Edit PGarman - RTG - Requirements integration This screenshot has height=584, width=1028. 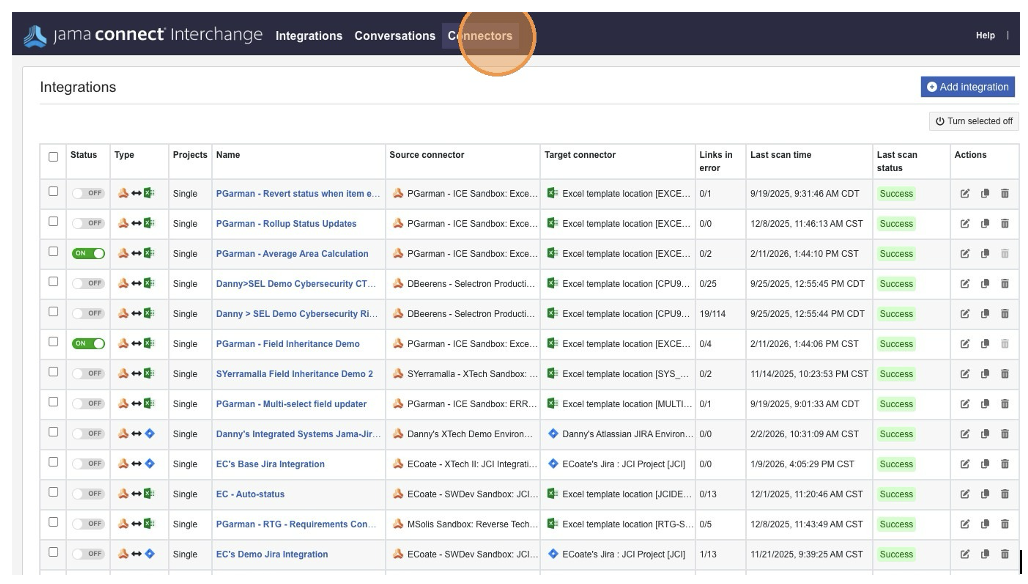[964, 524]
